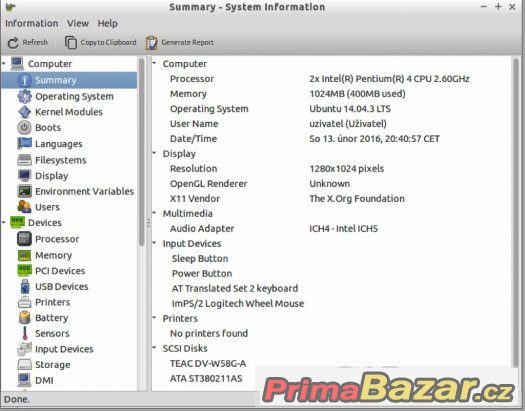This screenshot has height=411, width=525.
Task: Click the sidebar vertical scrollbar
Action: tap(141, 152)
